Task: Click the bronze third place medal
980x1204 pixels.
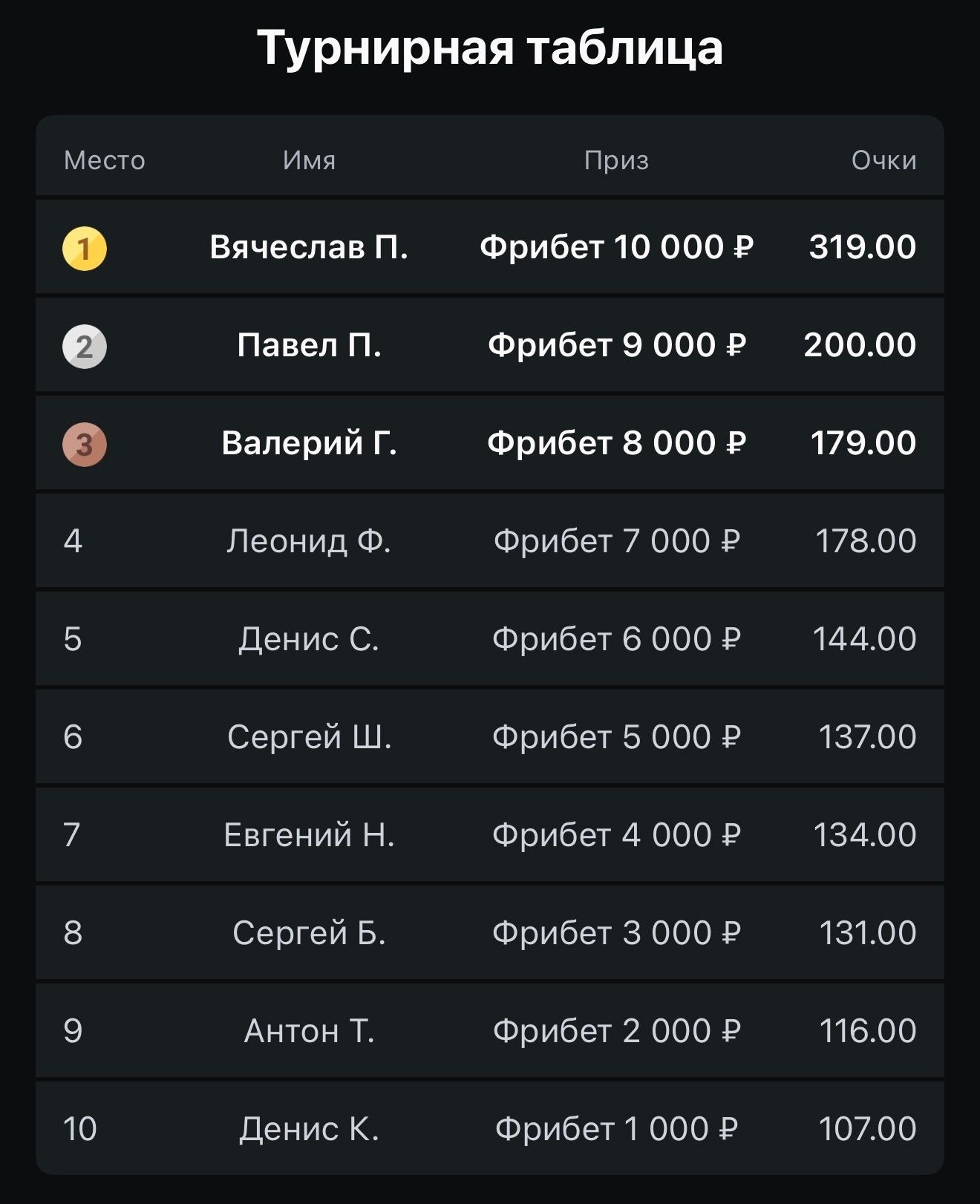Action: [85, 445]
